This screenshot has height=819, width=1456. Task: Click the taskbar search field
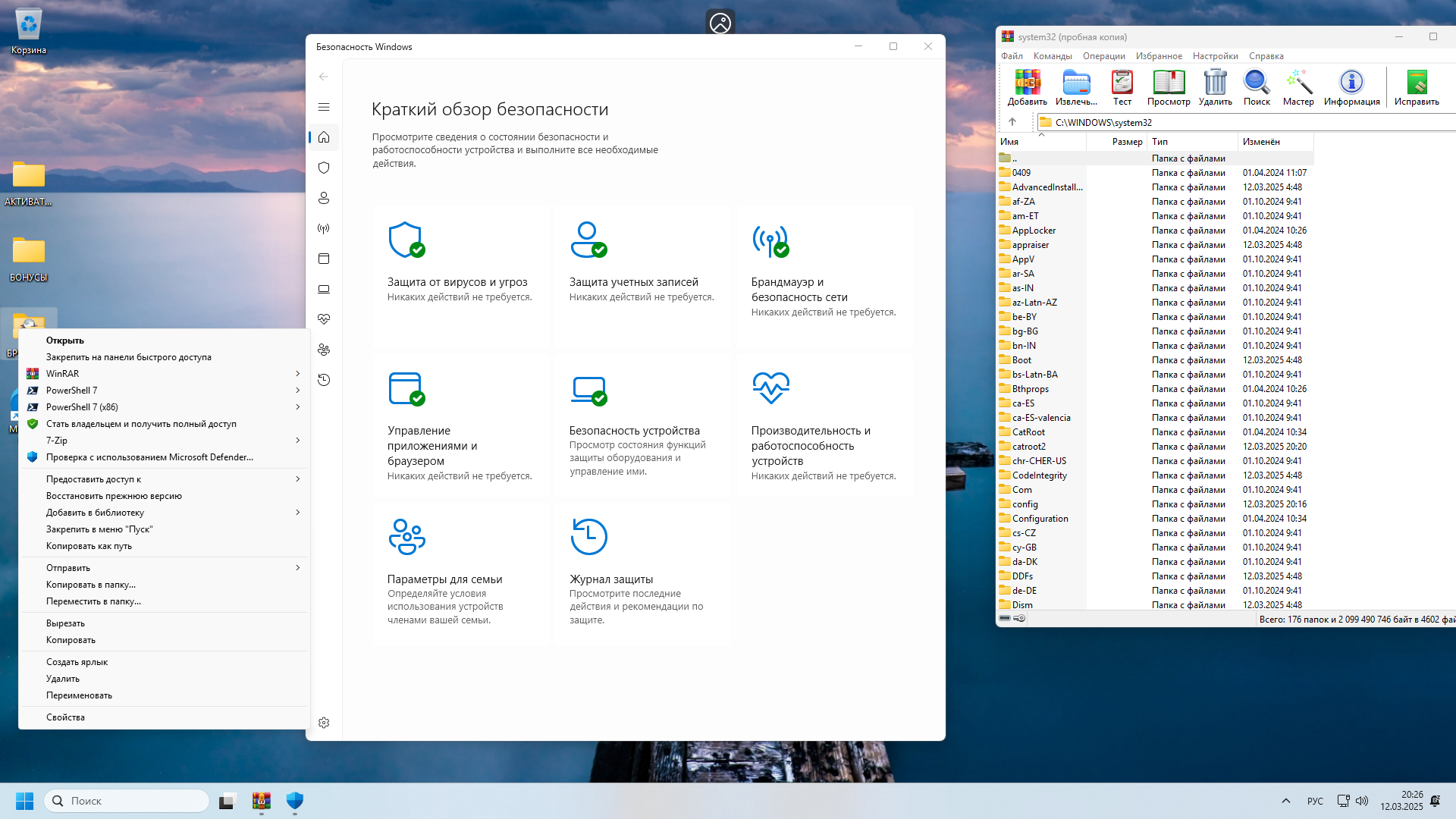click(127, 801)
